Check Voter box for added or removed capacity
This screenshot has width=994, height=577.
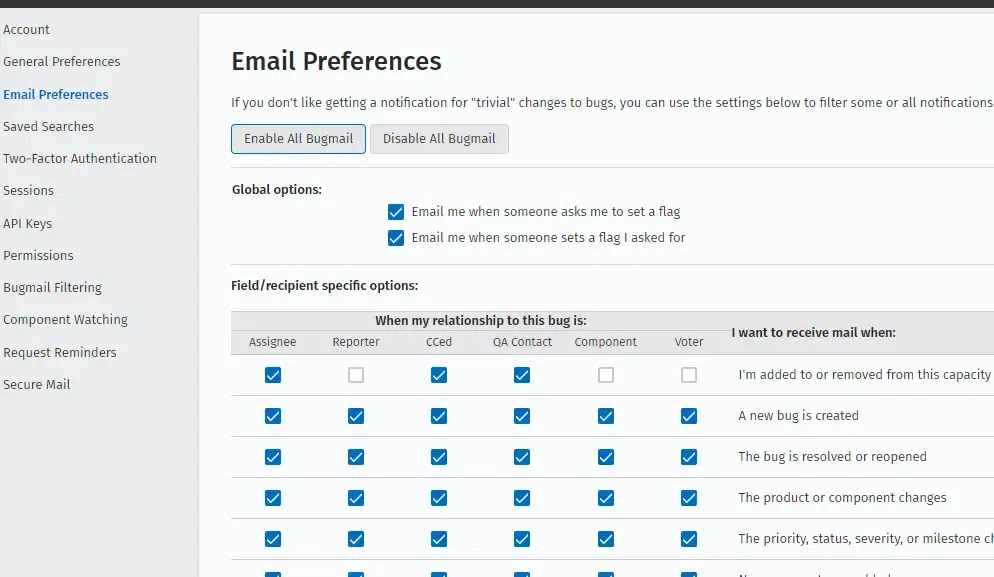(x=689, y=375)
